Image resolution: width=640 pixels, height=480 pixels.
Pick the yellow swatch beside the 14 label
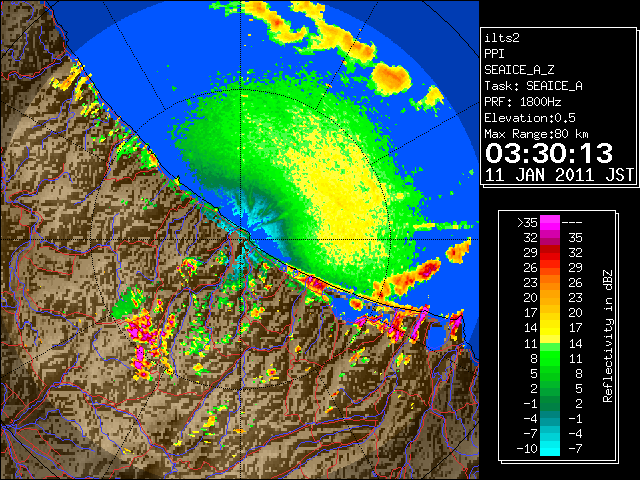(x=550, y=328)
